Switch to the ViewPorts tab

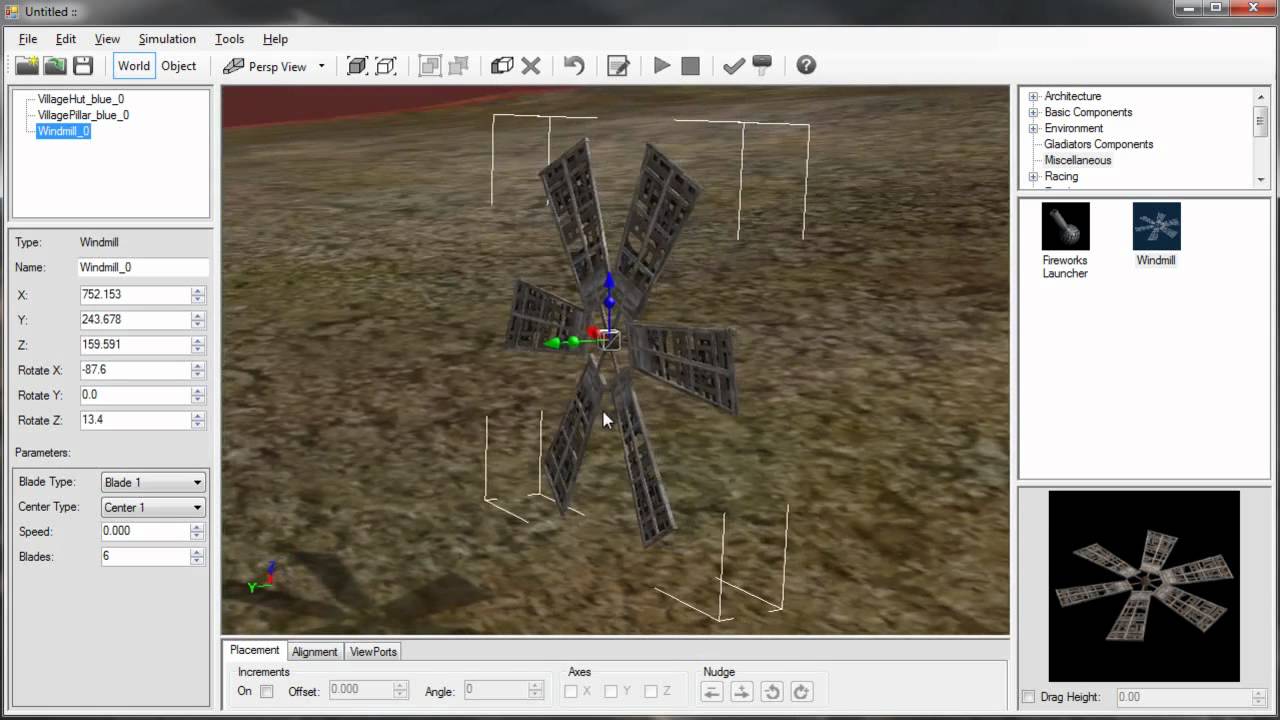click(373, 651)
